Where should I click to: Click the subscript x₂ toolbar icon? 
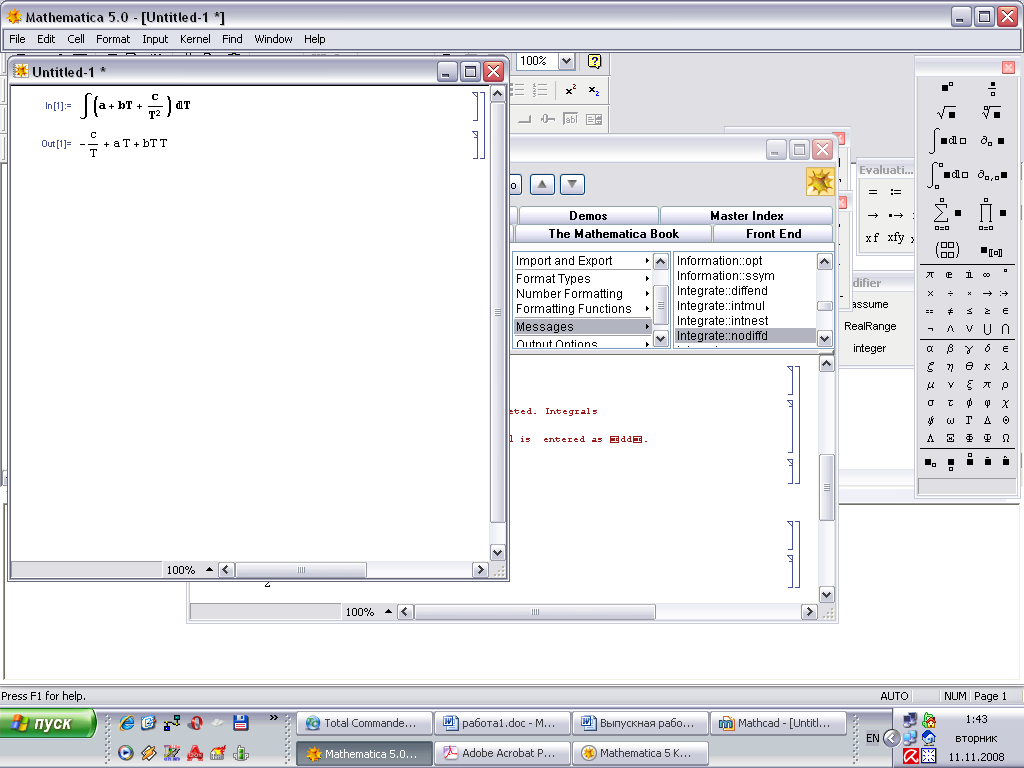[x=594, y=90]
